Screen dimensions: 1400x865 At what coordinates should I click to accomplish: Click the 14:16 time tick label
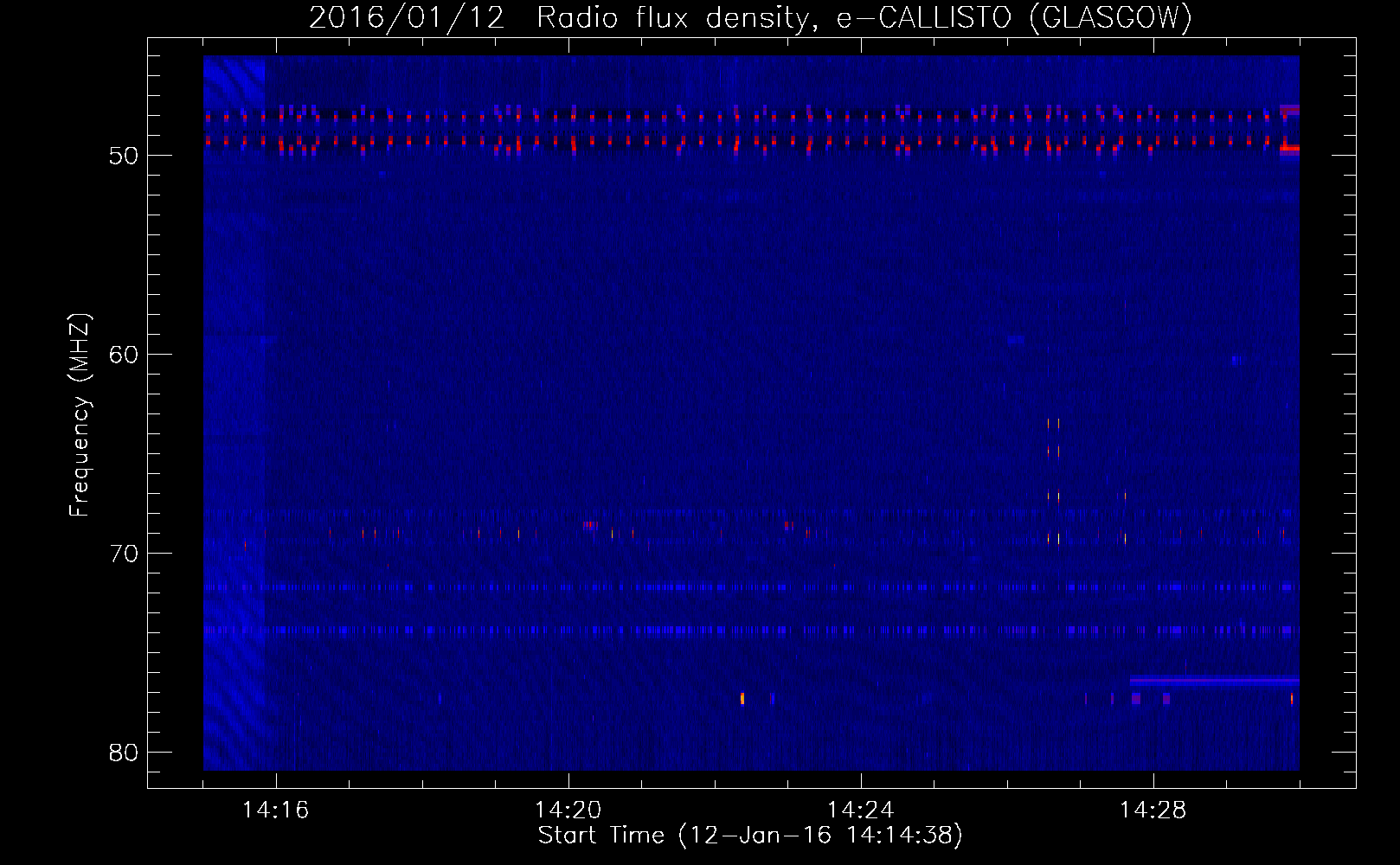276,811
